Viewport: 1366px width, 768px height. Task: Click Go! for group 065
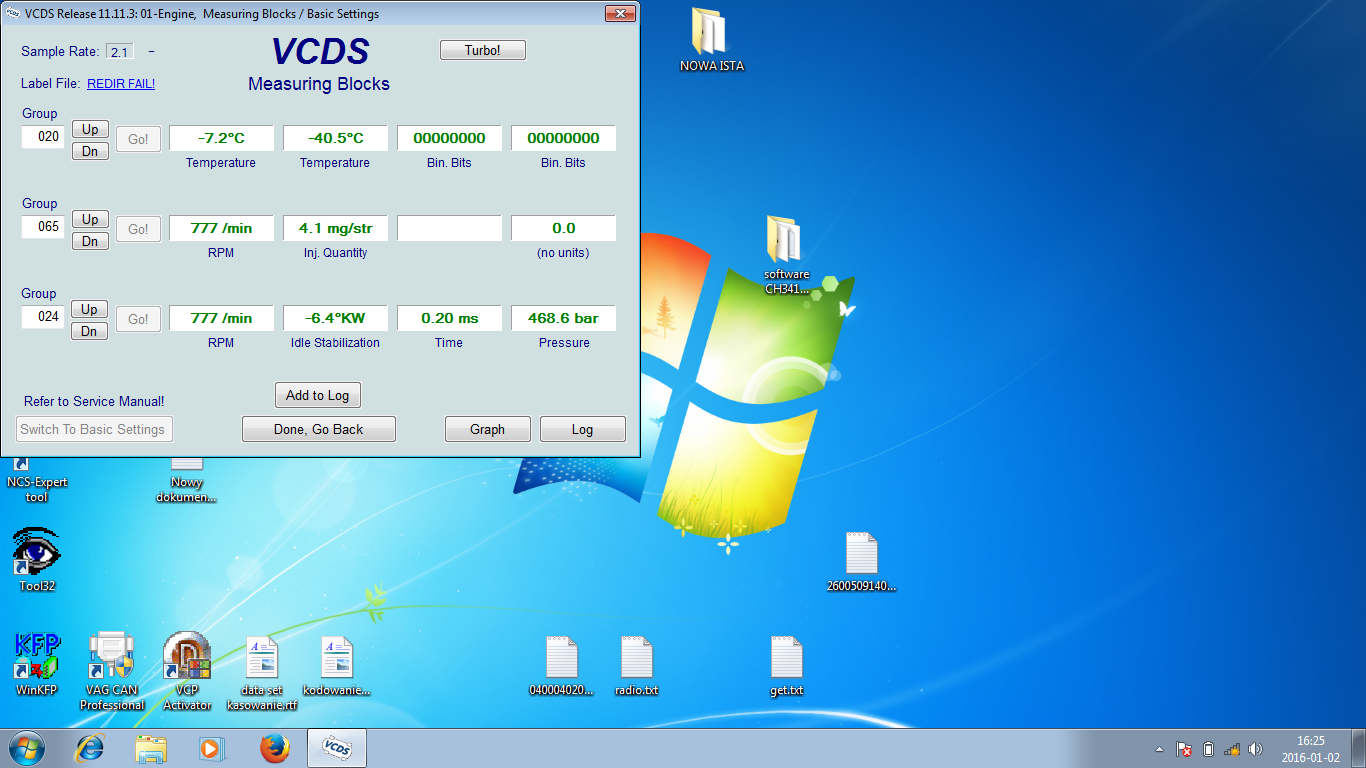click(x=138, y=229)
